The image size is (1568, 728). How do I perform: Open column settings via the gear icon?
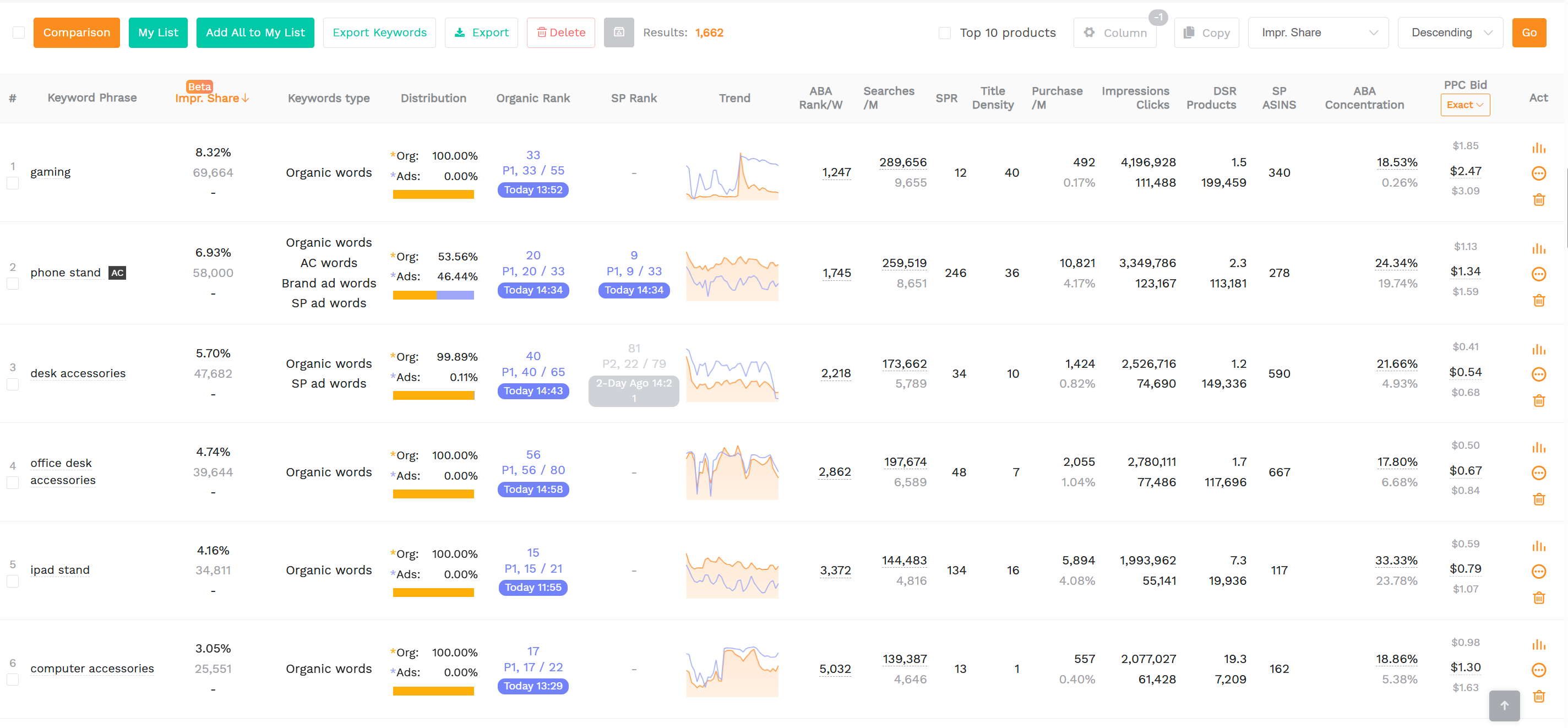(x=1091, y=32)
